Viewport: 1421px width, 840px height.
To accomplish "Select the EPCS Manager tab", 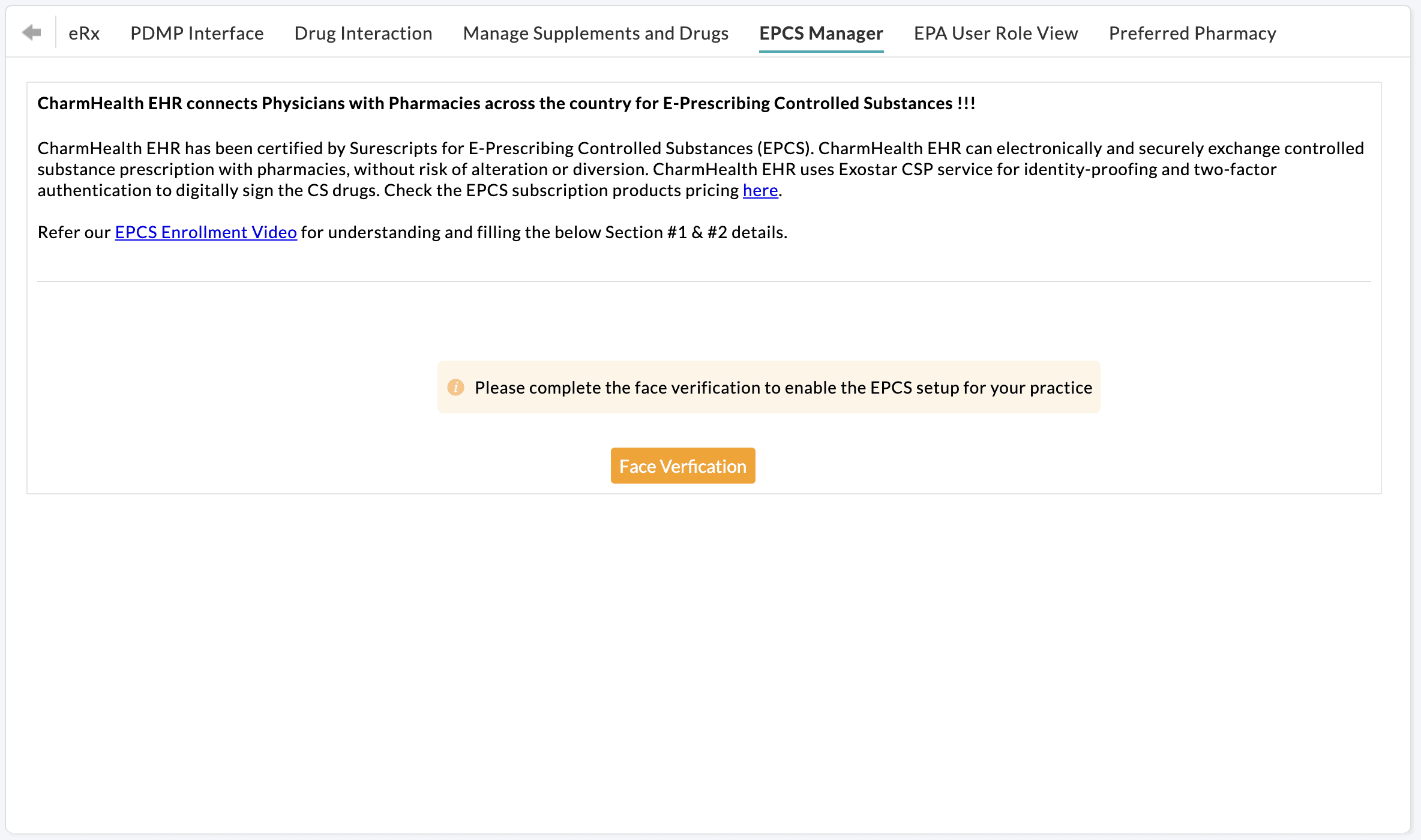I will pos(821,34).
